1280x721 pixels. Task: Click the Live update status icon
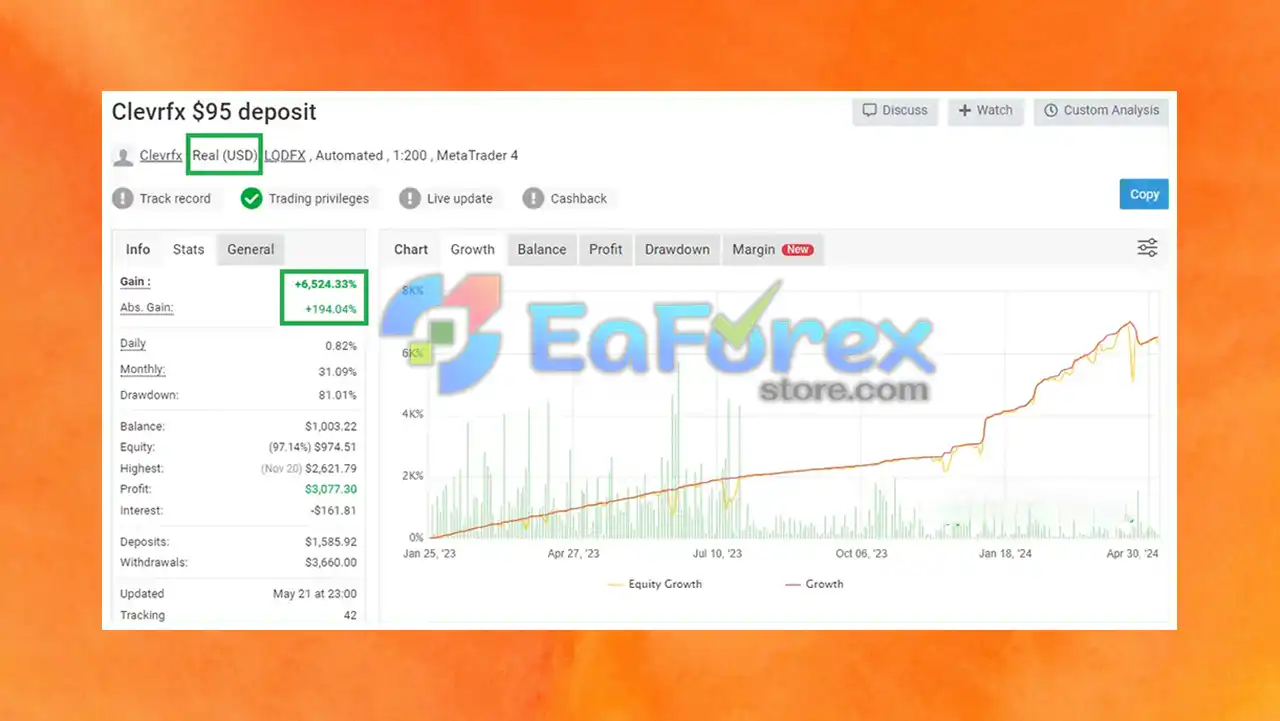click(409, 198)
